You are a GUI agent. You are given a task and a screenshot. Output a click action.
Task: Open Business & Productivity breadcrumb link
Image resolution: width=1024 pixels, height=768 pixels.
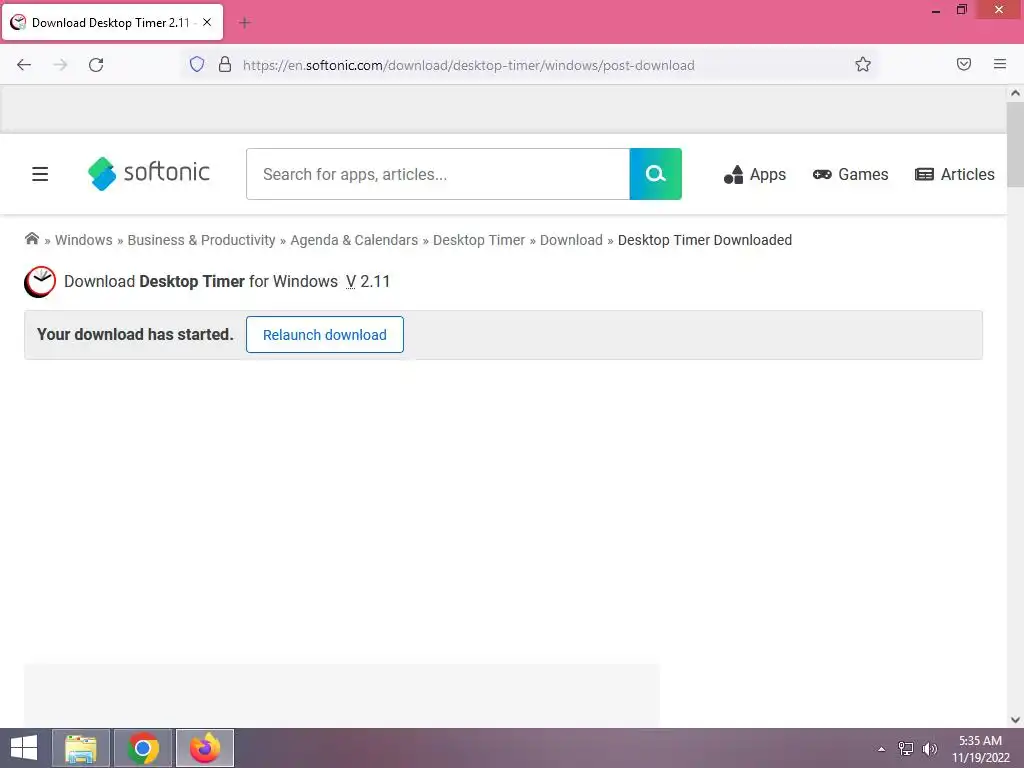pos(201,240)
